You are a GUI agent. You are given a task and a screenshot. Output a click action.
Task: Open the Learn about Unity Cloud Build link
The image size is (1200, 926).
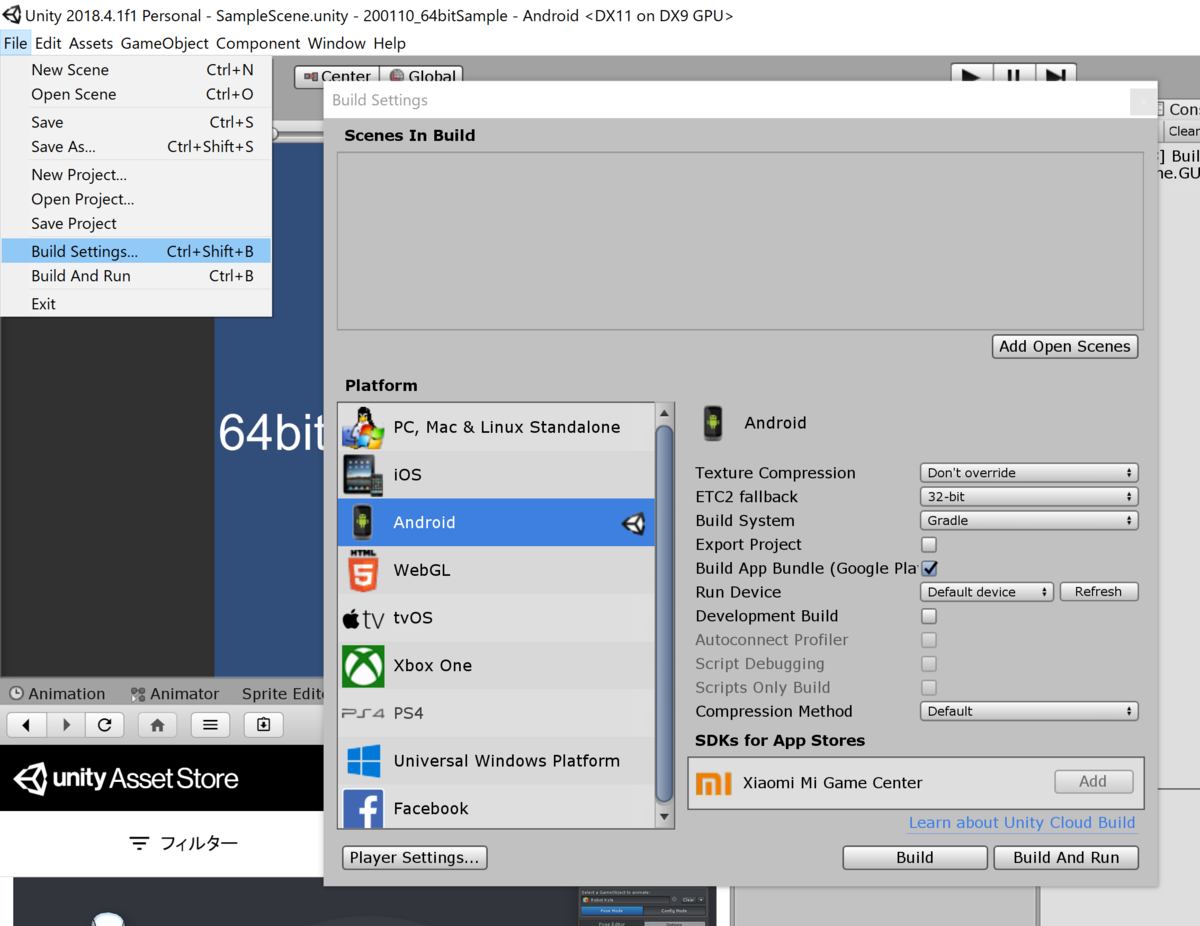(x=1022, y=823)
